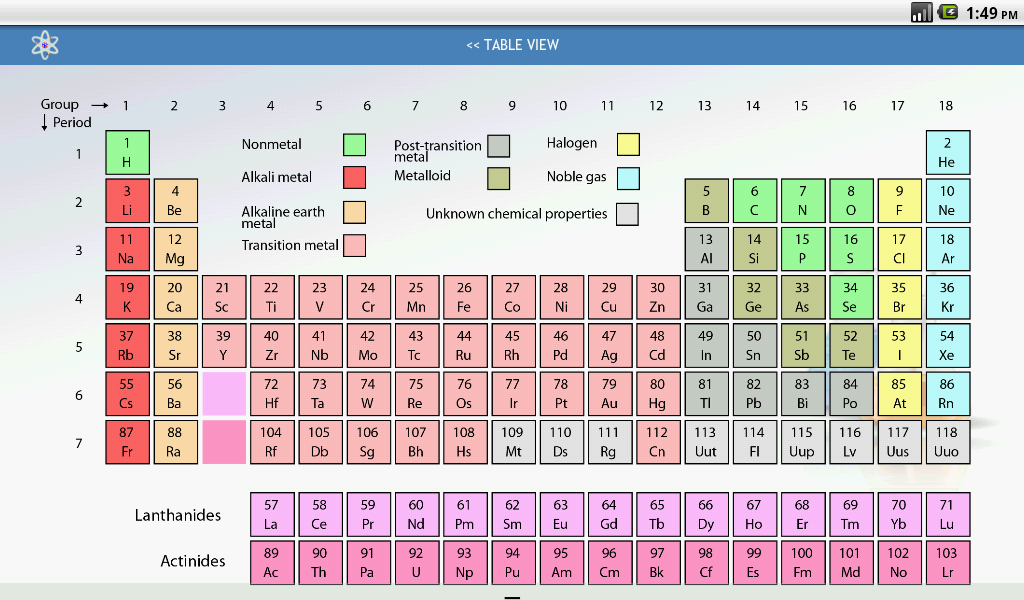
Task: Click the Noble gas legend swatch
Action: point(627,177)
